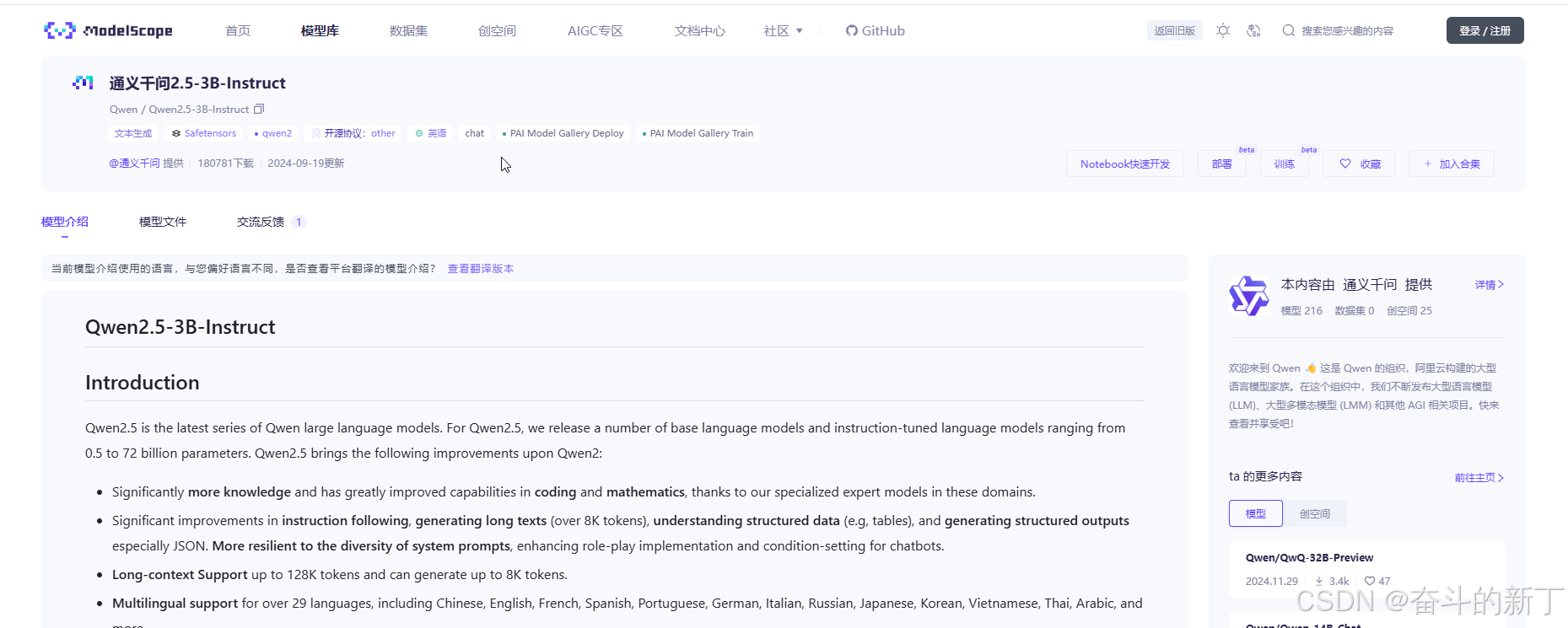Click PAI Model Gallery Train tag

[x=698, y=133]
